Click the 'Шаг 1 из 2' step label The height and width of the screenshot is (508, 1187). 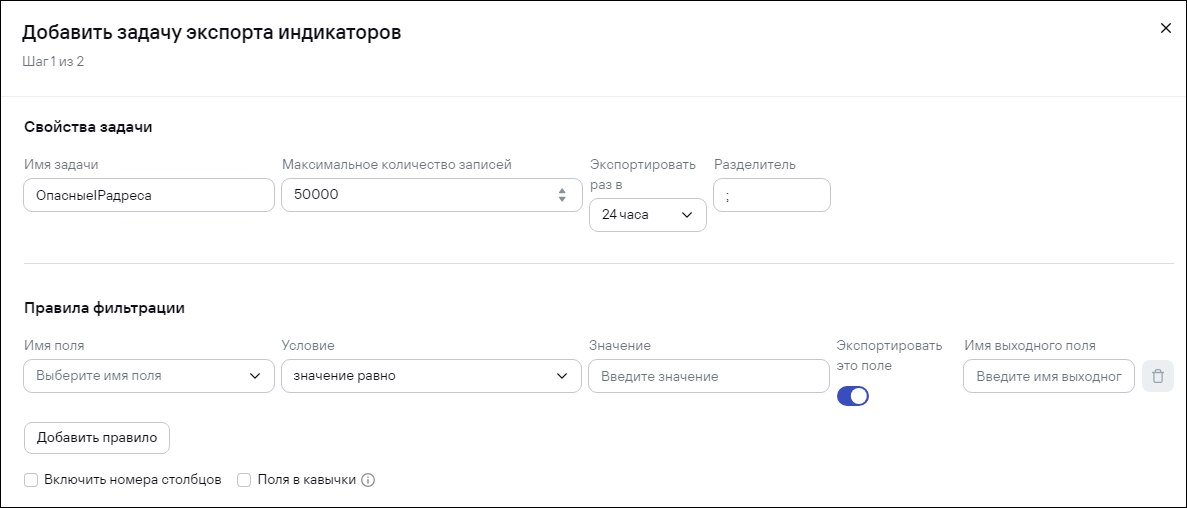pos(53,61)
